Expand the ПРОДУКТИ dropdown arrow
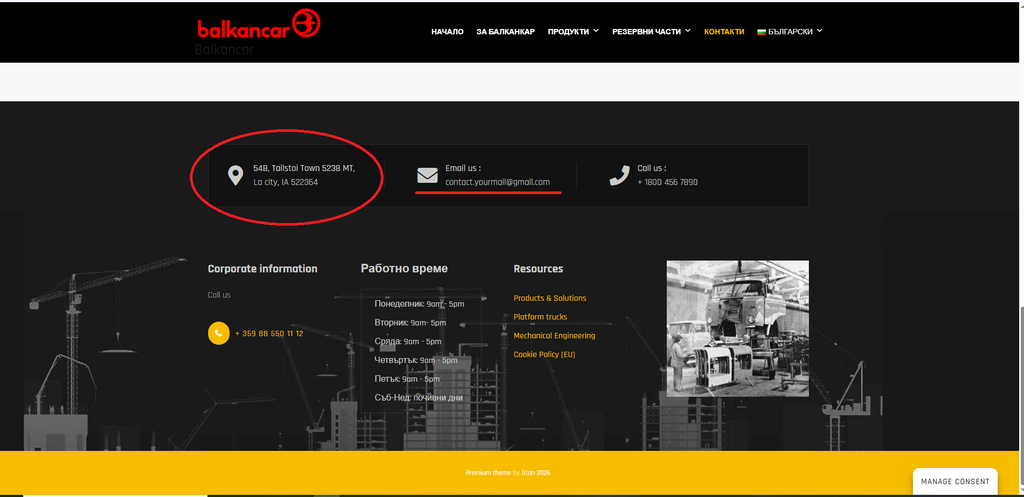1024x497 pixels. coord(596,31)
